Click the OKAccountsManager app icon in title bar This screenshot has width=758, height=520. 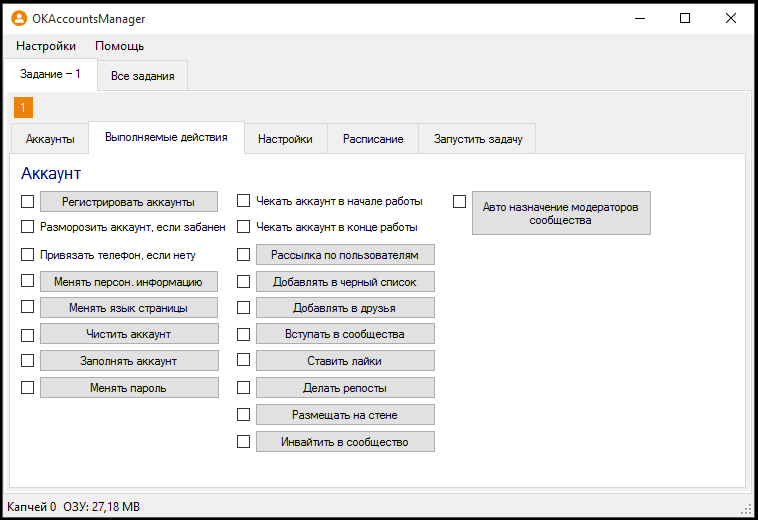point(19,18)
